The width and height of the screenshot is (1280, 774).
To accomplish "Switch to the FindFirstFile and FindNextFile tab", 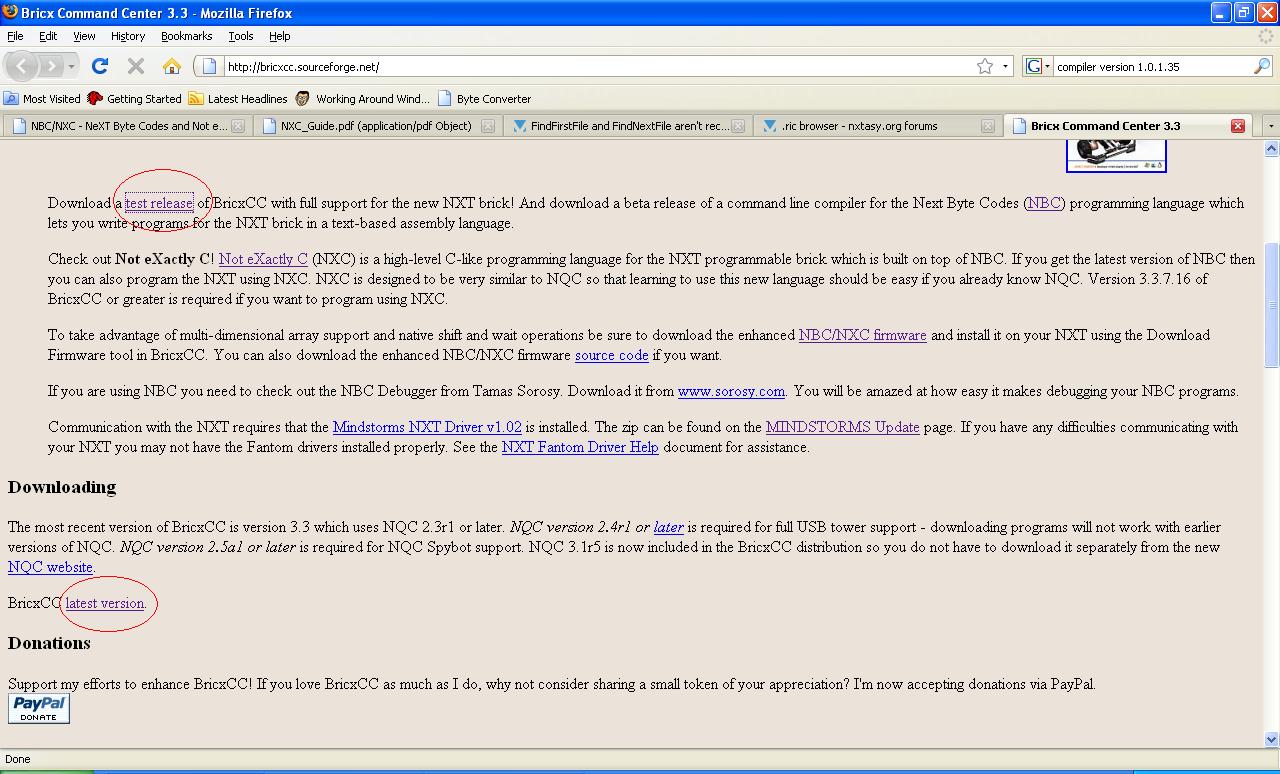I will pyautogui.click(x=627, y=126).
